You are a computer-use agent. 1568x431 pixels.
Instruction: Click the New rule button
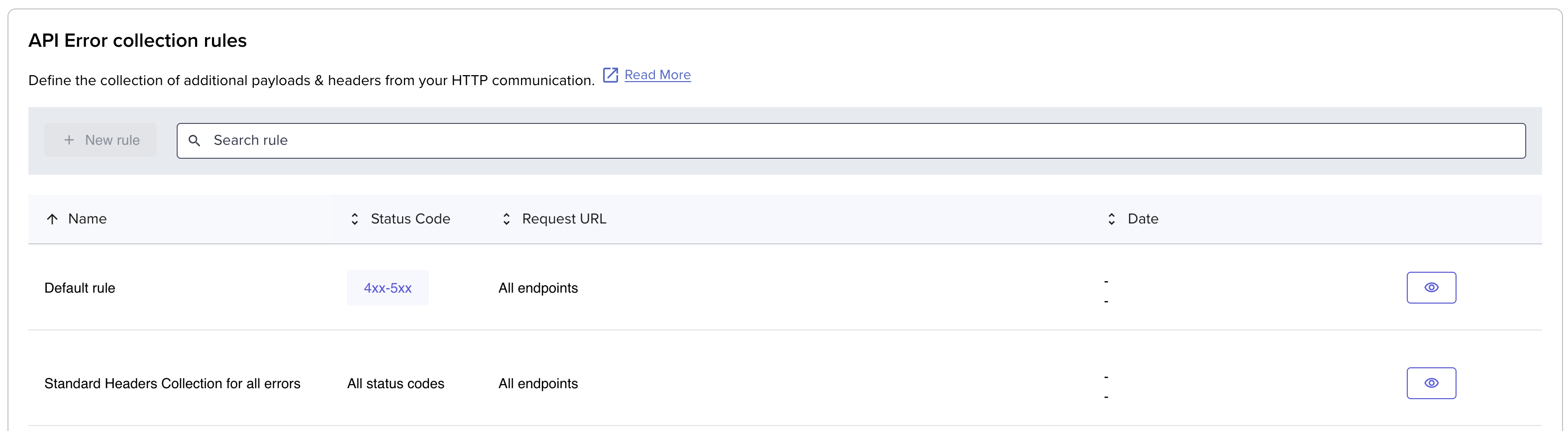click(101, 140)
